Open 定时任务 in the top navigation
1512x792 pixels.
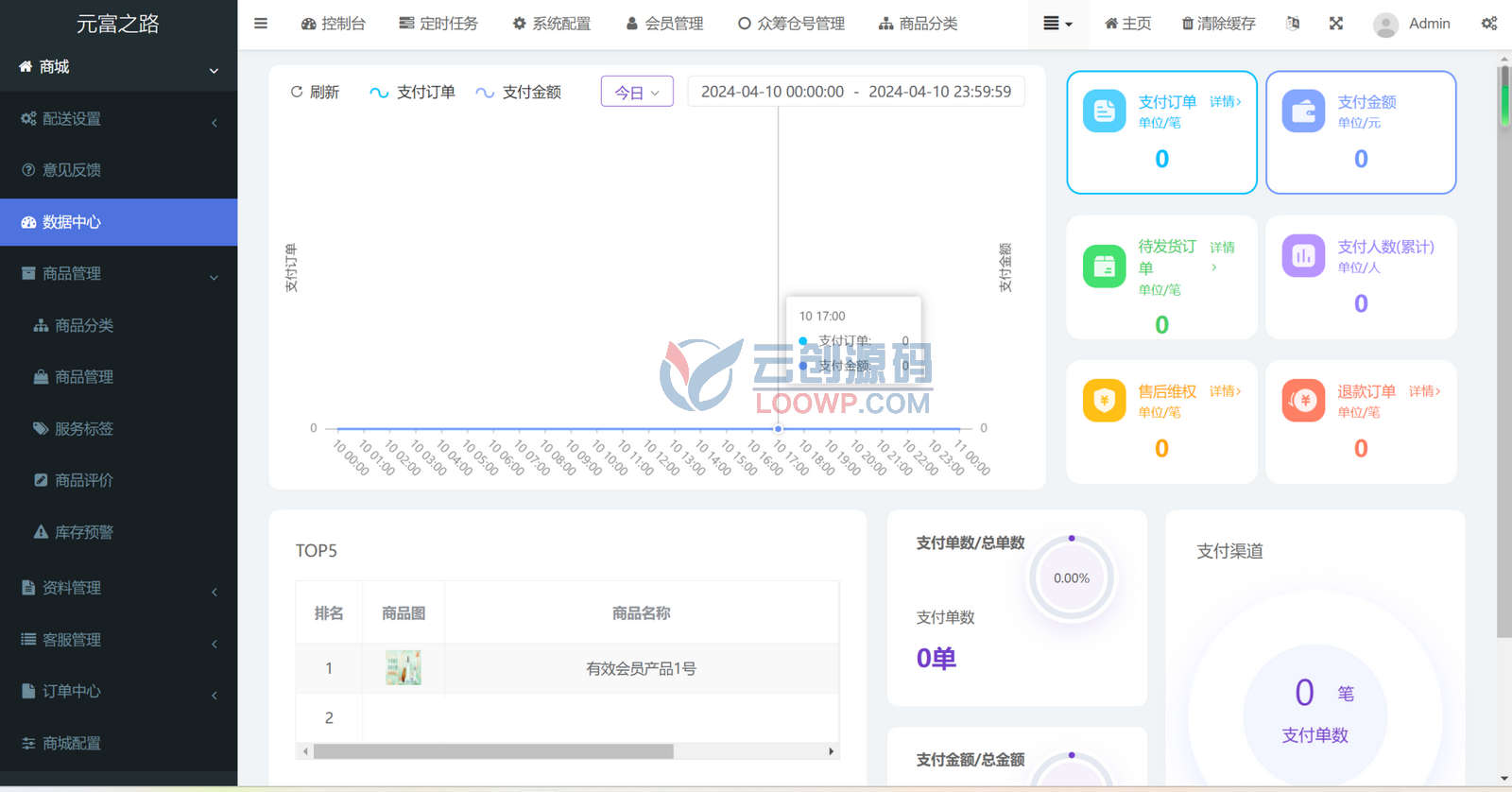point(438,24)
